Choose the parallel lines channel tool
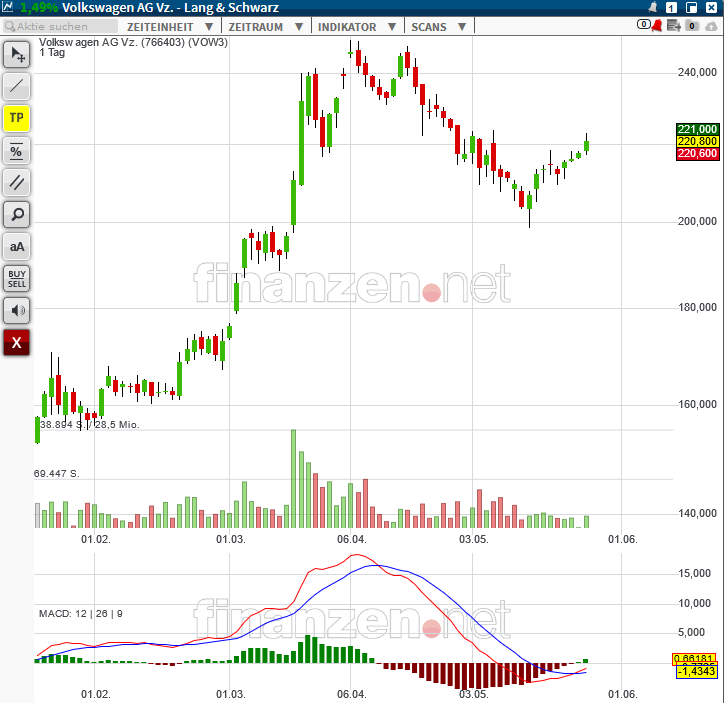The height and width of the screenshot is (703, 724). tap(17, 182)
